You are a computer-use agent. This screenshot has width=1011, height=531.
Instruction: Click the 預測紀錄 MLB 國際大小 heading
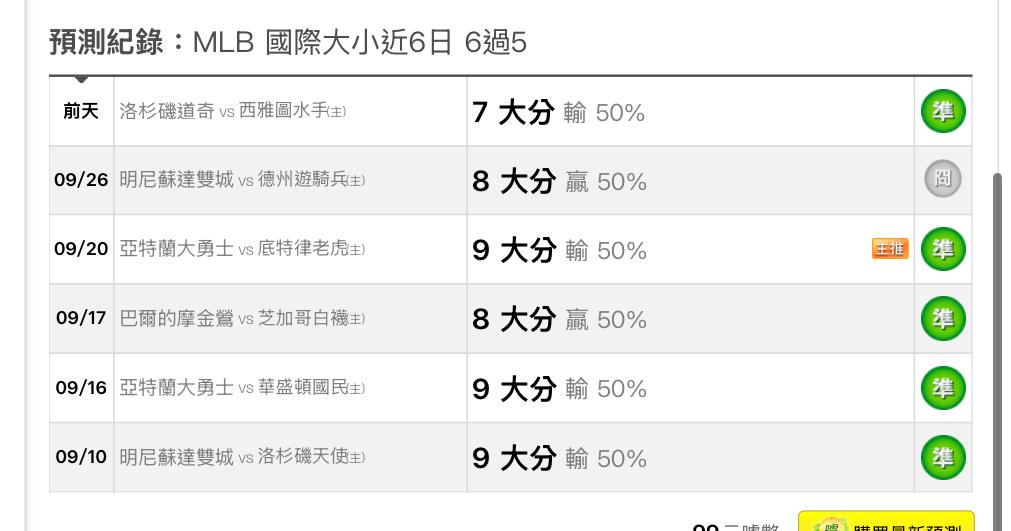288,42
